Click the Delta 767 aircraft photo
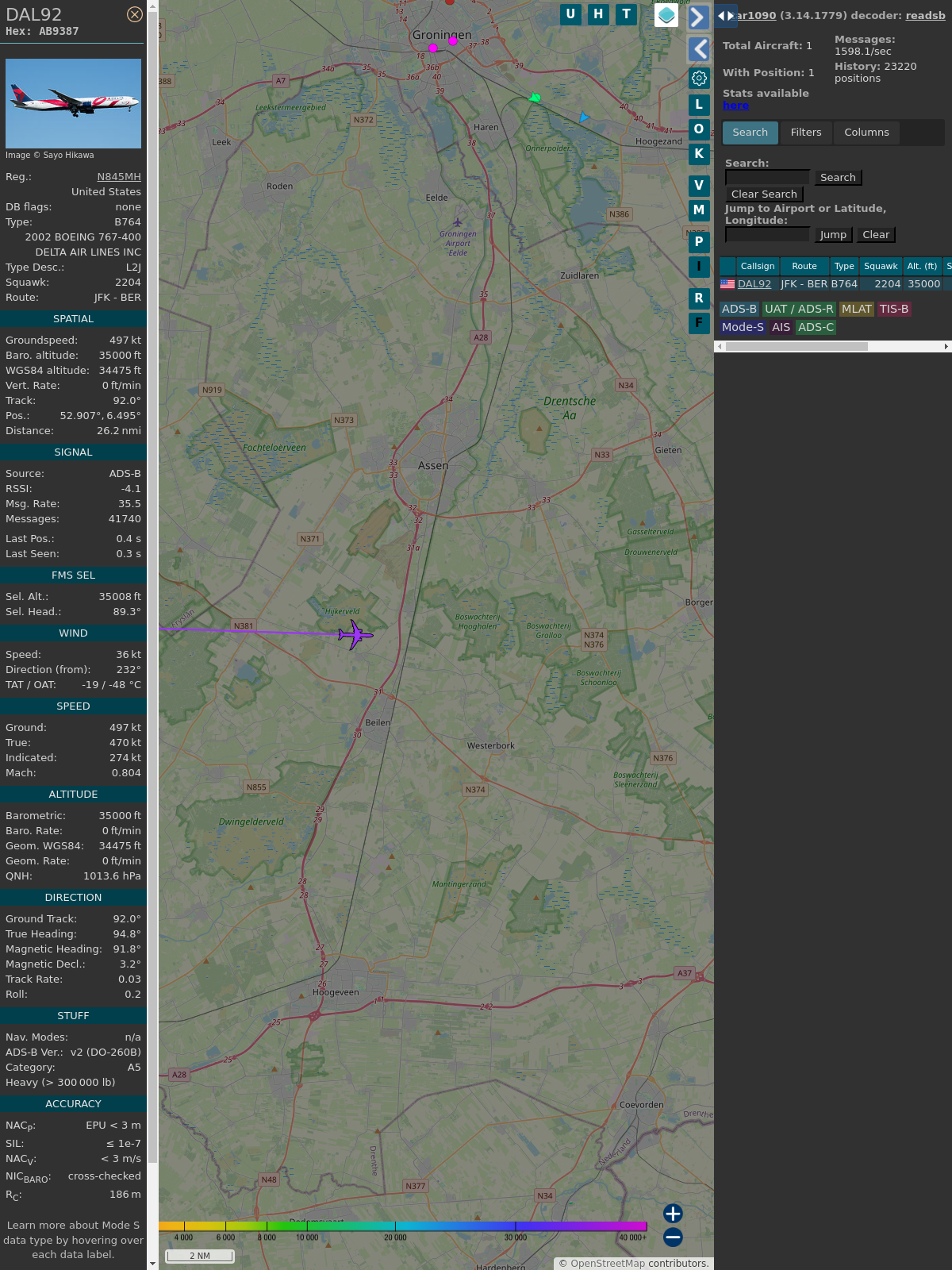Image resolution: width=952 pixels, height=1270 pixels. click(73, 103)
